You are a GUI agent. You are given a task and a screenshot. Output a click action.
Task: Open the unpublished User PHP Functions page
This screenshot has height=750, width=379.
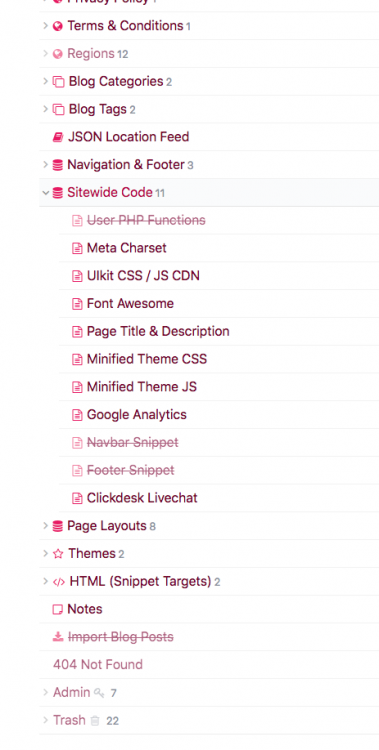146,221
